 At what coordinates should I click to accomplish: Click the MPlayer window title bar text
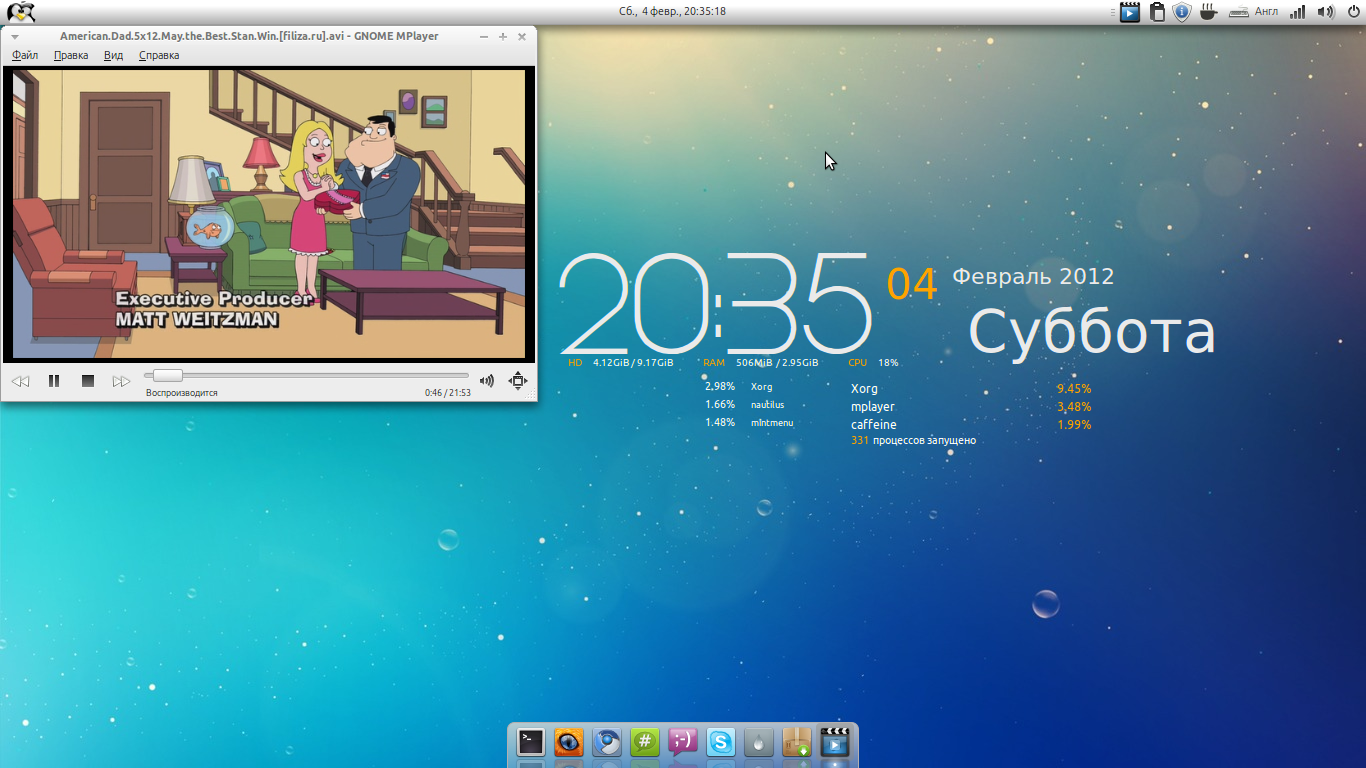click(x=249, y=36)
